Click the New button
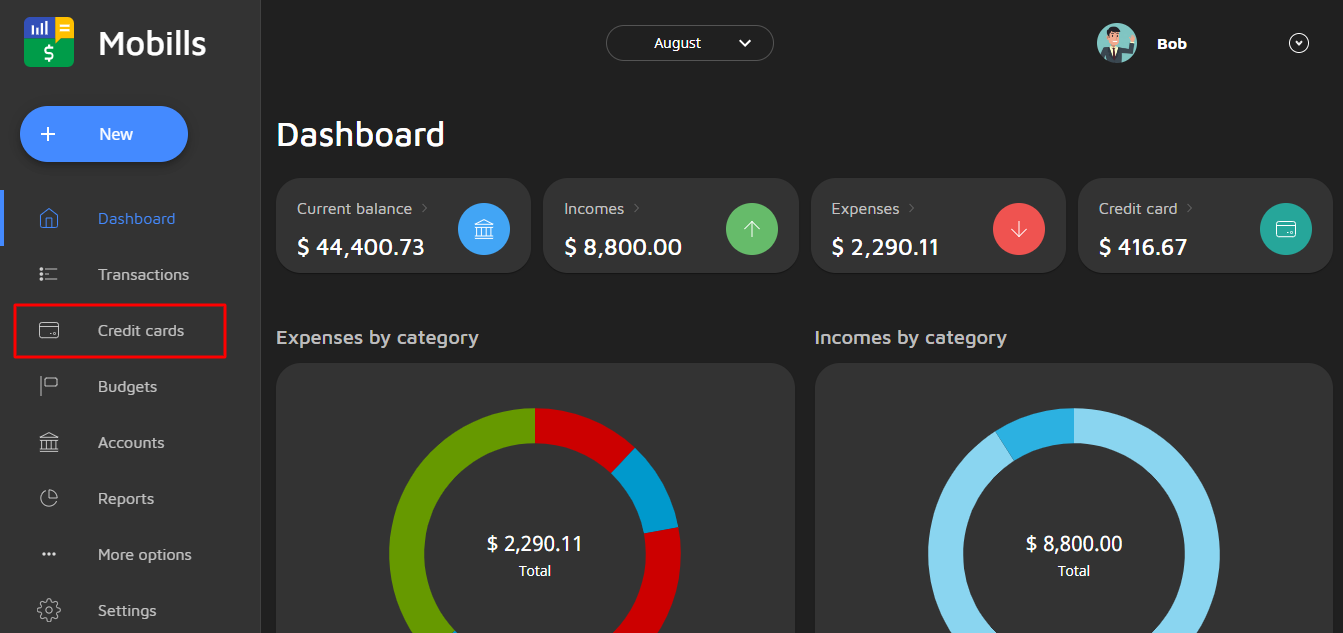 pos(104,134)
